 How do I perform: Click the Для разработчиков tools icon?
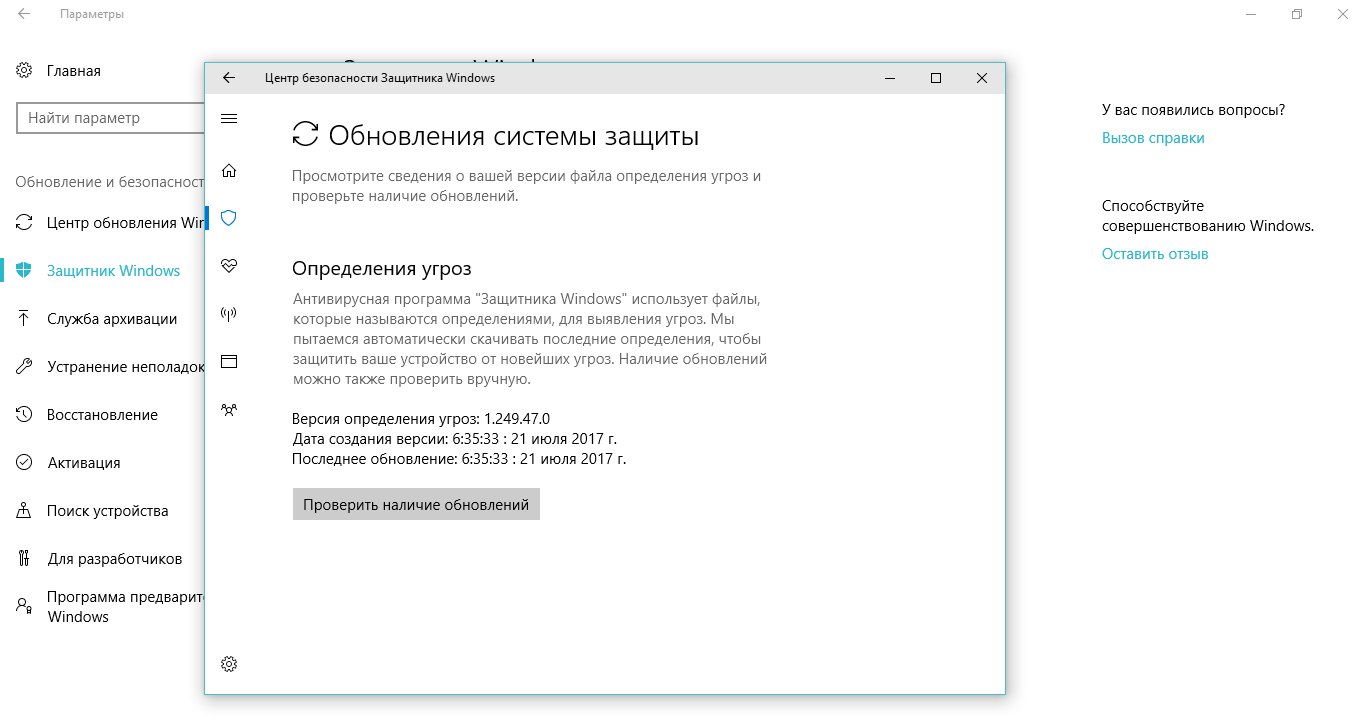[x=24, y=558]
